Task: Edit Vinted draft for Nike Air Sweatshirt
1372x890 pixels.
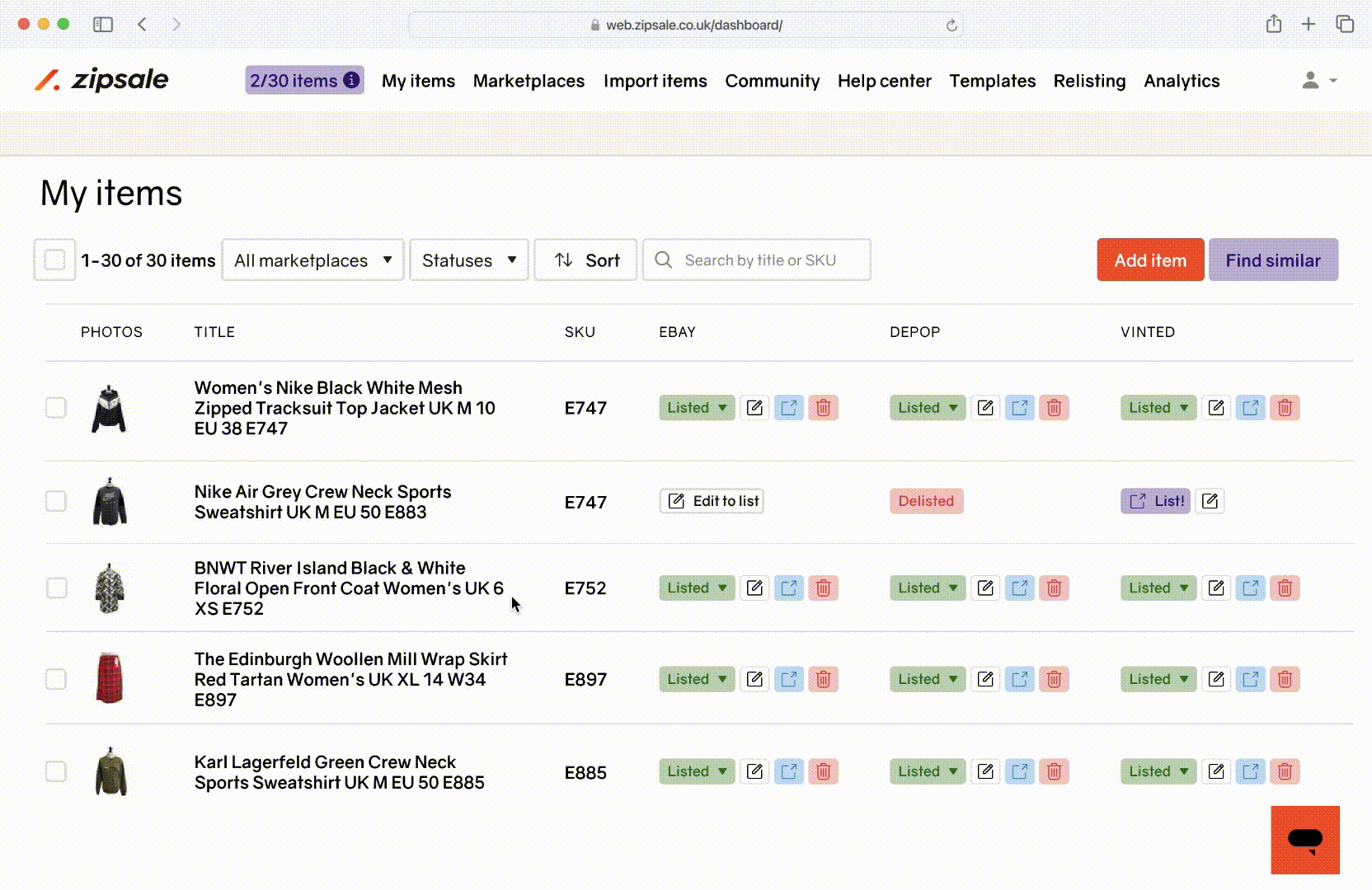Action: pyautogui.click(x=1210, y=501)
